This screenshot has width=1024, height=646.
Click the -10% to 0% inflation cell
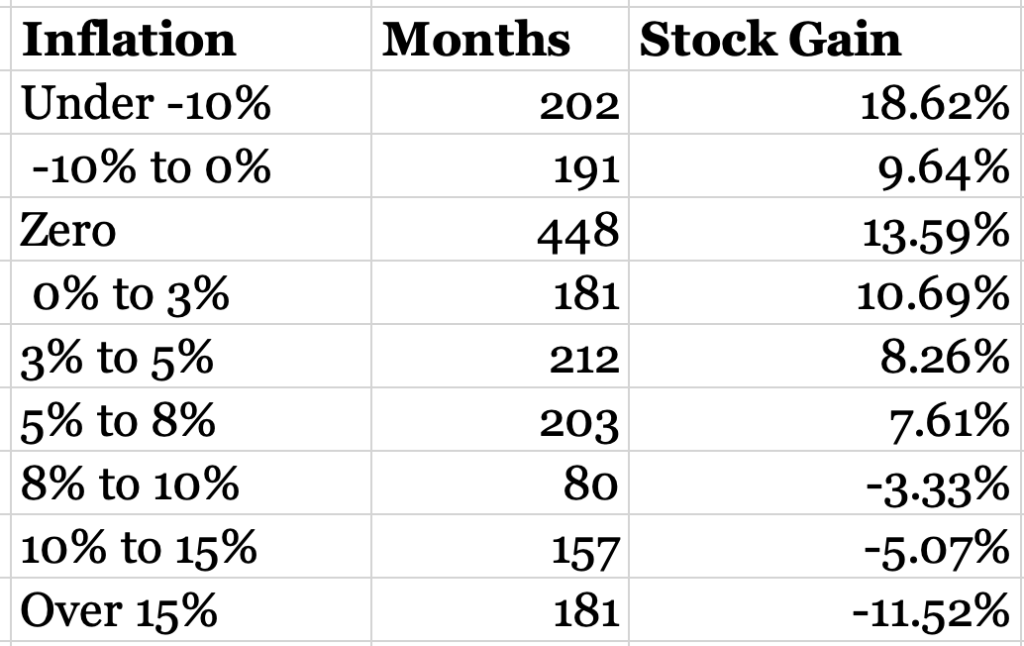[x=150, y=168]
